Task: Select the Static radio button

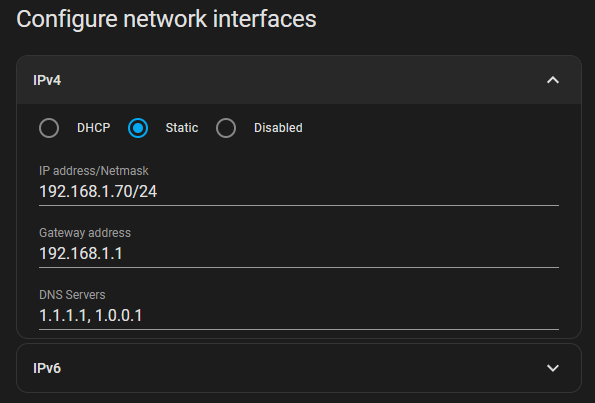Action: pos(138,128)
